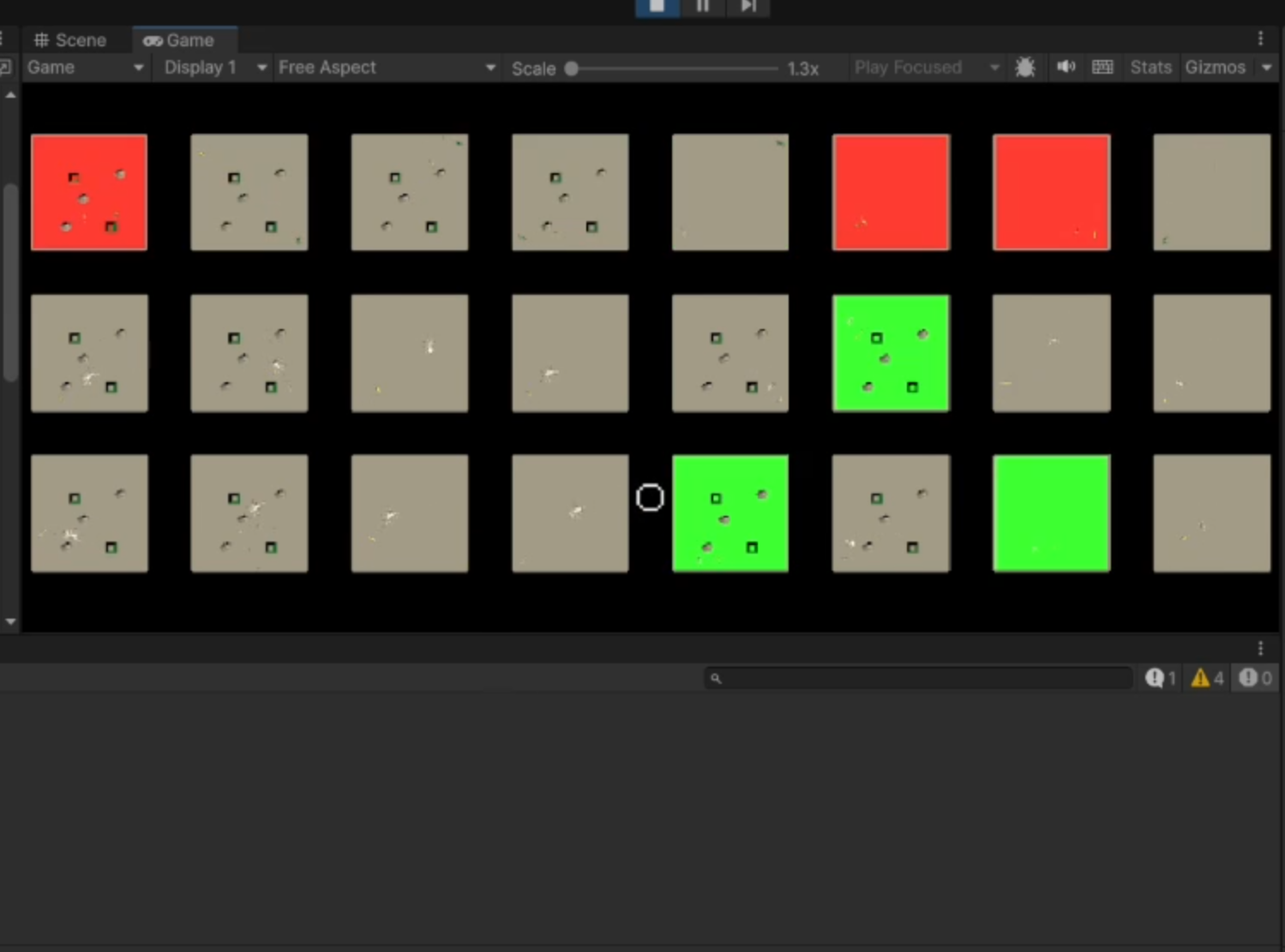Toggle Gizmos in the Game view
1285x952 pixels.
1215,68
